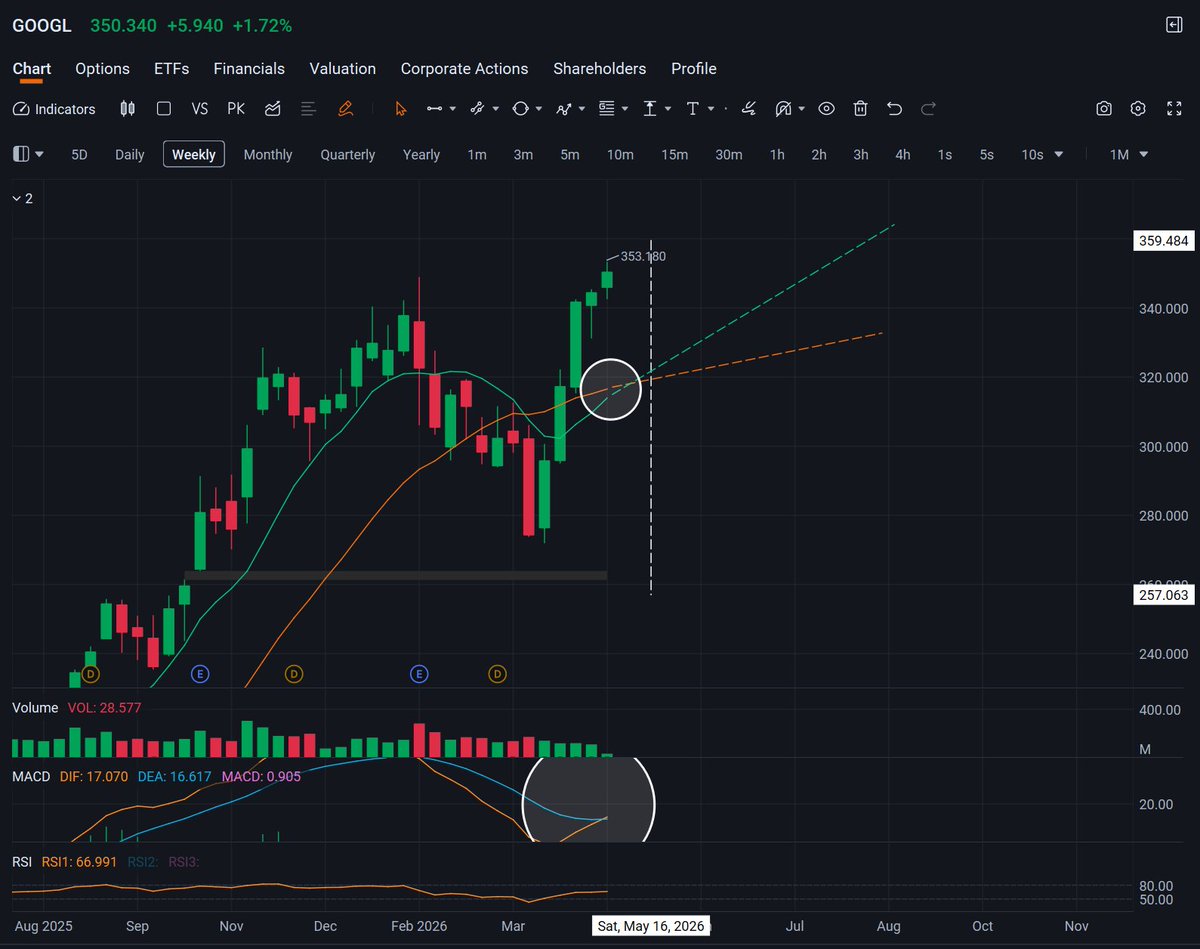Click the MACD indicator label
Viewport: 1200px width, 949px height.
pos(31,776)
